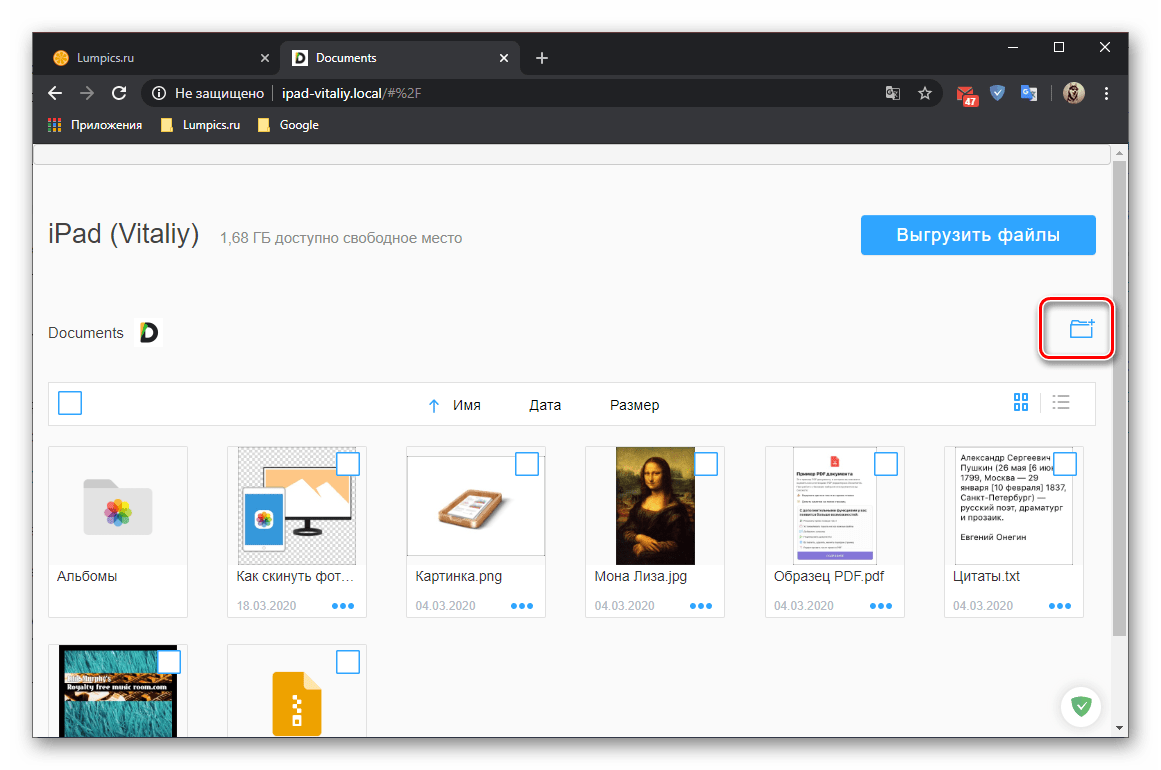This screenshot has height=770, width=1161.
Task: Open the Lumpics.ru bookmark
Action: pyautogui.click(x=200, y=125)
